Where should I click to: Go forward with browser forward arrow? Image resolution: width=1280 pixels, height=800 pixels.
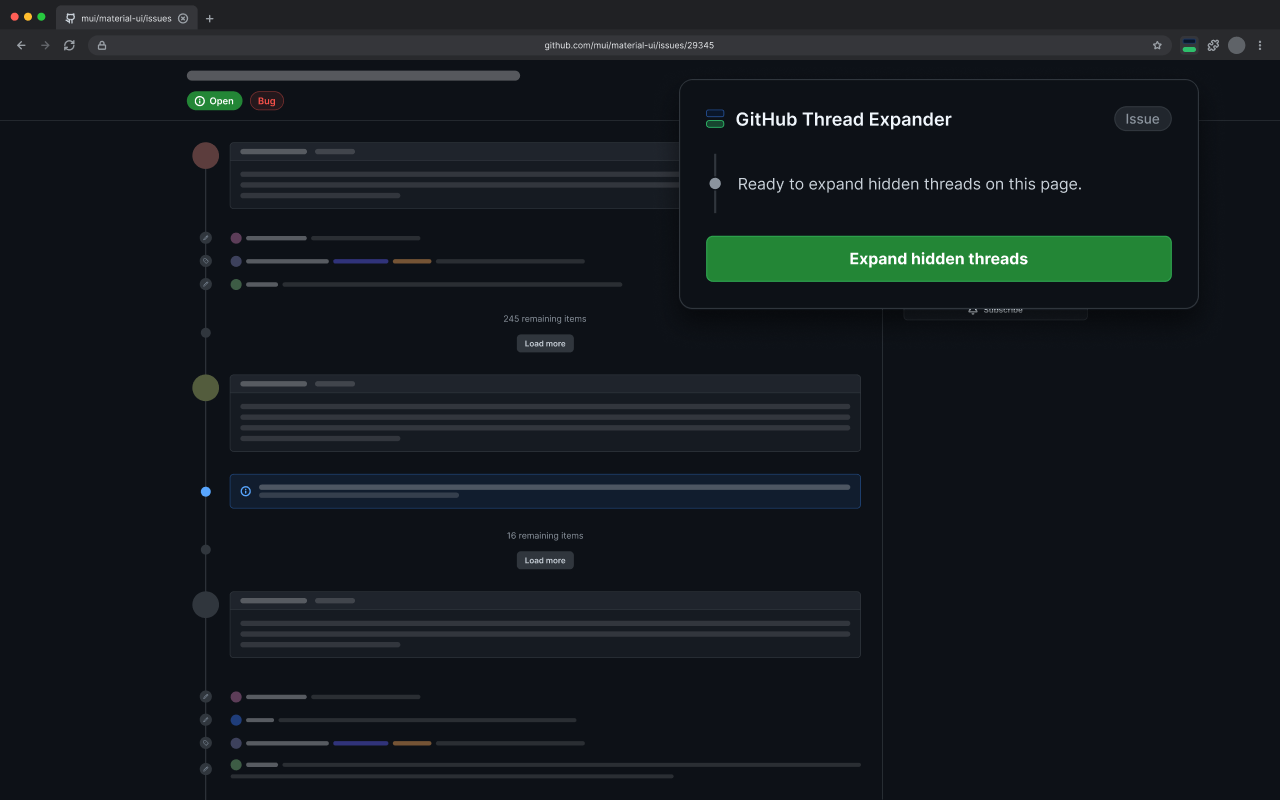45,45
